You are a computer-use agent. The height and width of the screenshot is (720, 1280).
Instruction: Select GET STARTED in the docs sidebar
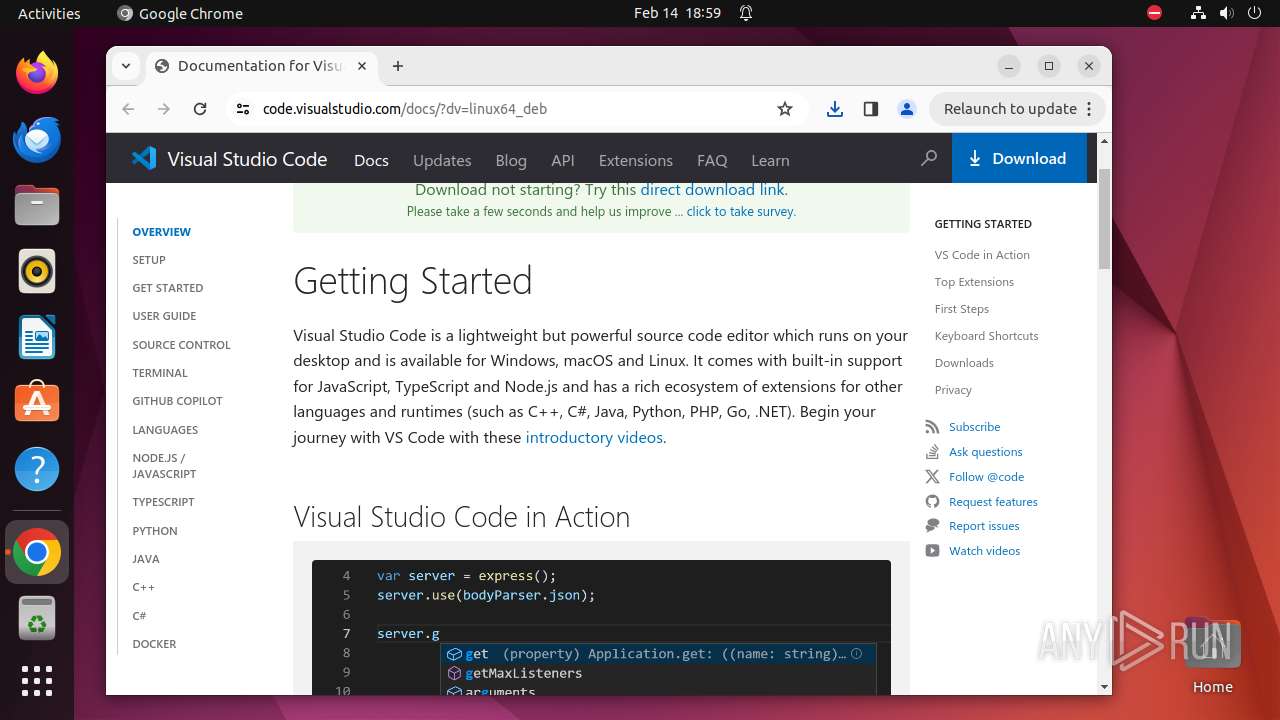point(168,288)
